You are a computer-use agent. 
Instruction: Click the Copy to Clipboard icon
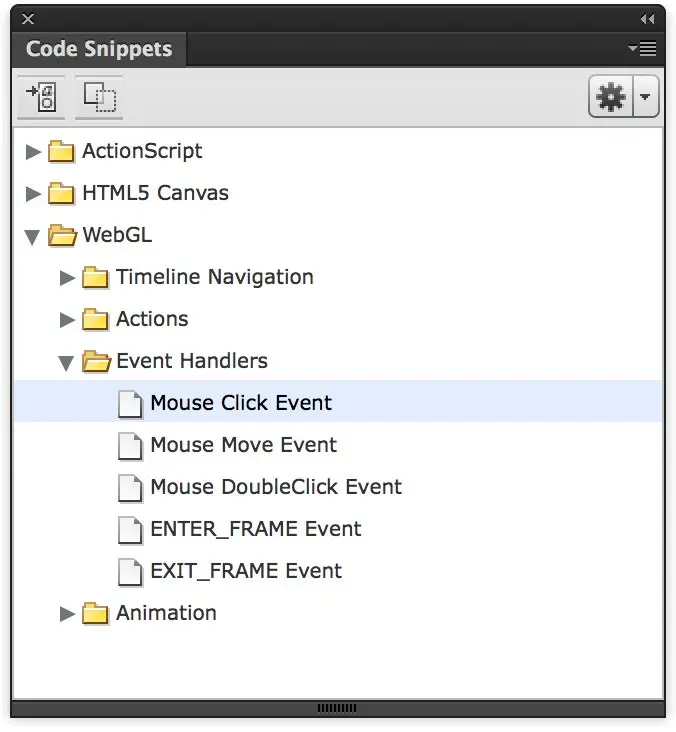(x=99, y=97)
